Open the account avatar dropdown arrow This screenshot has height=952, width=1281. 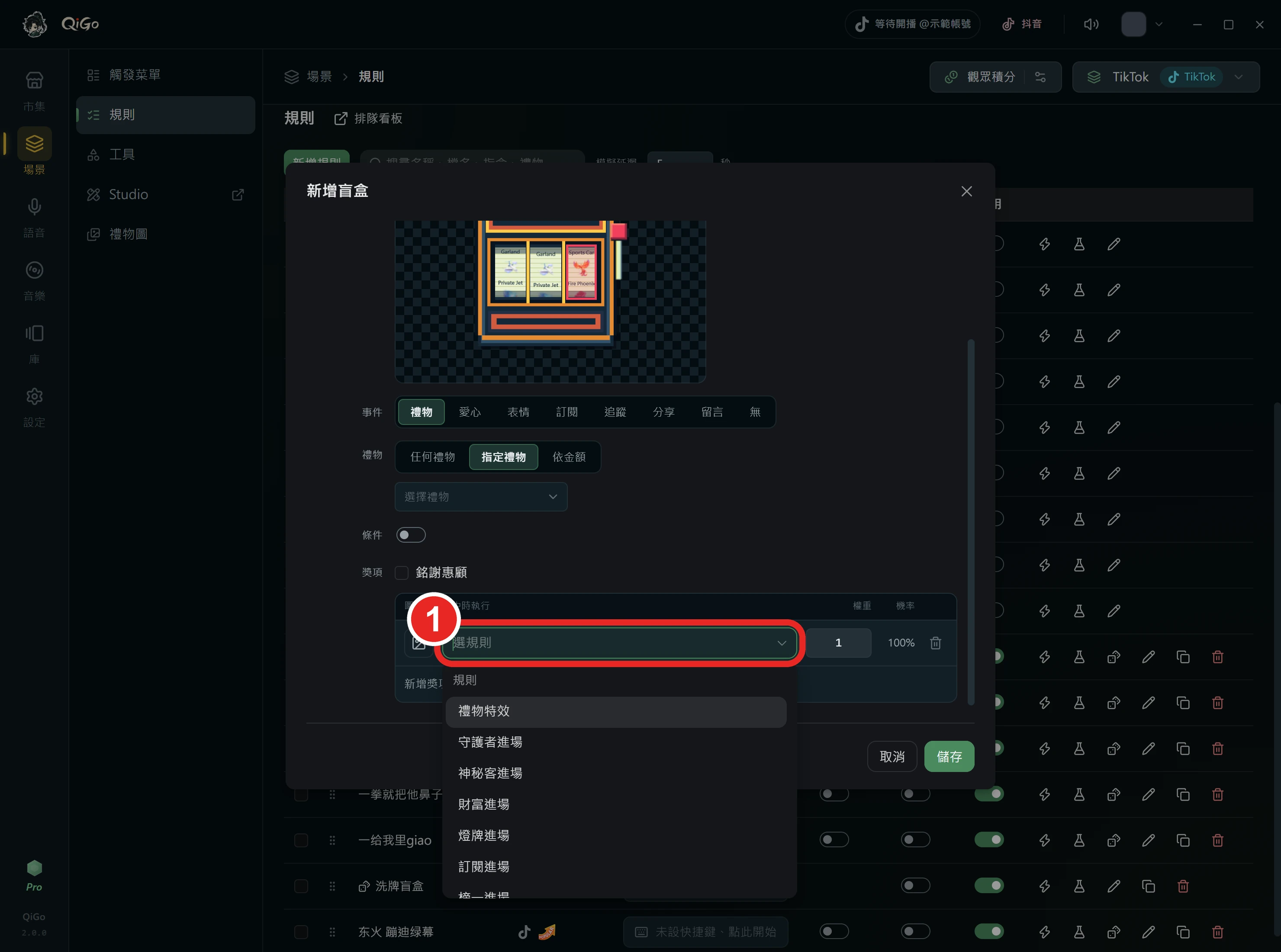click(1159, 24)
